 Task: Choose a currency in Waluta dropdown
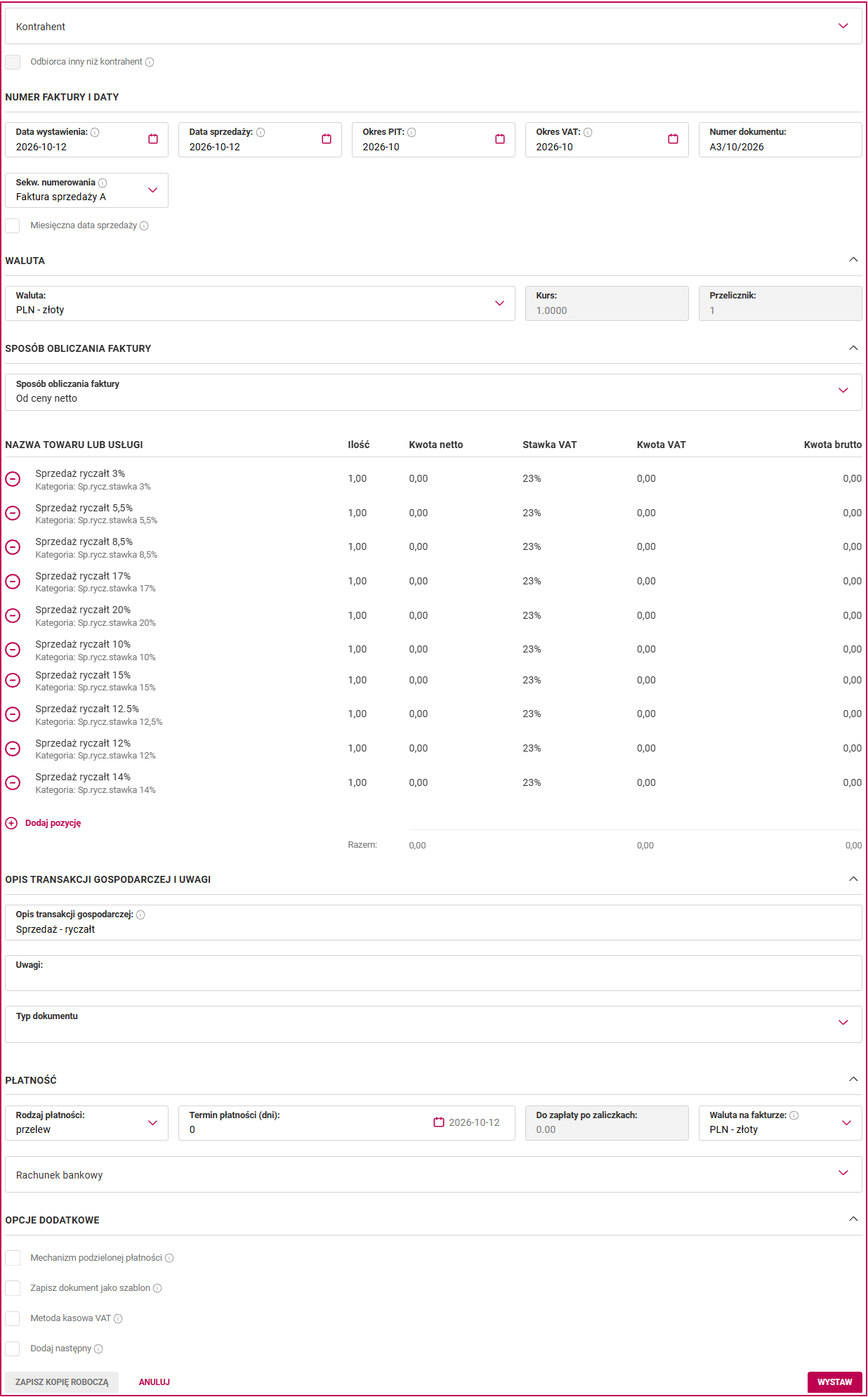click(260, 303)
